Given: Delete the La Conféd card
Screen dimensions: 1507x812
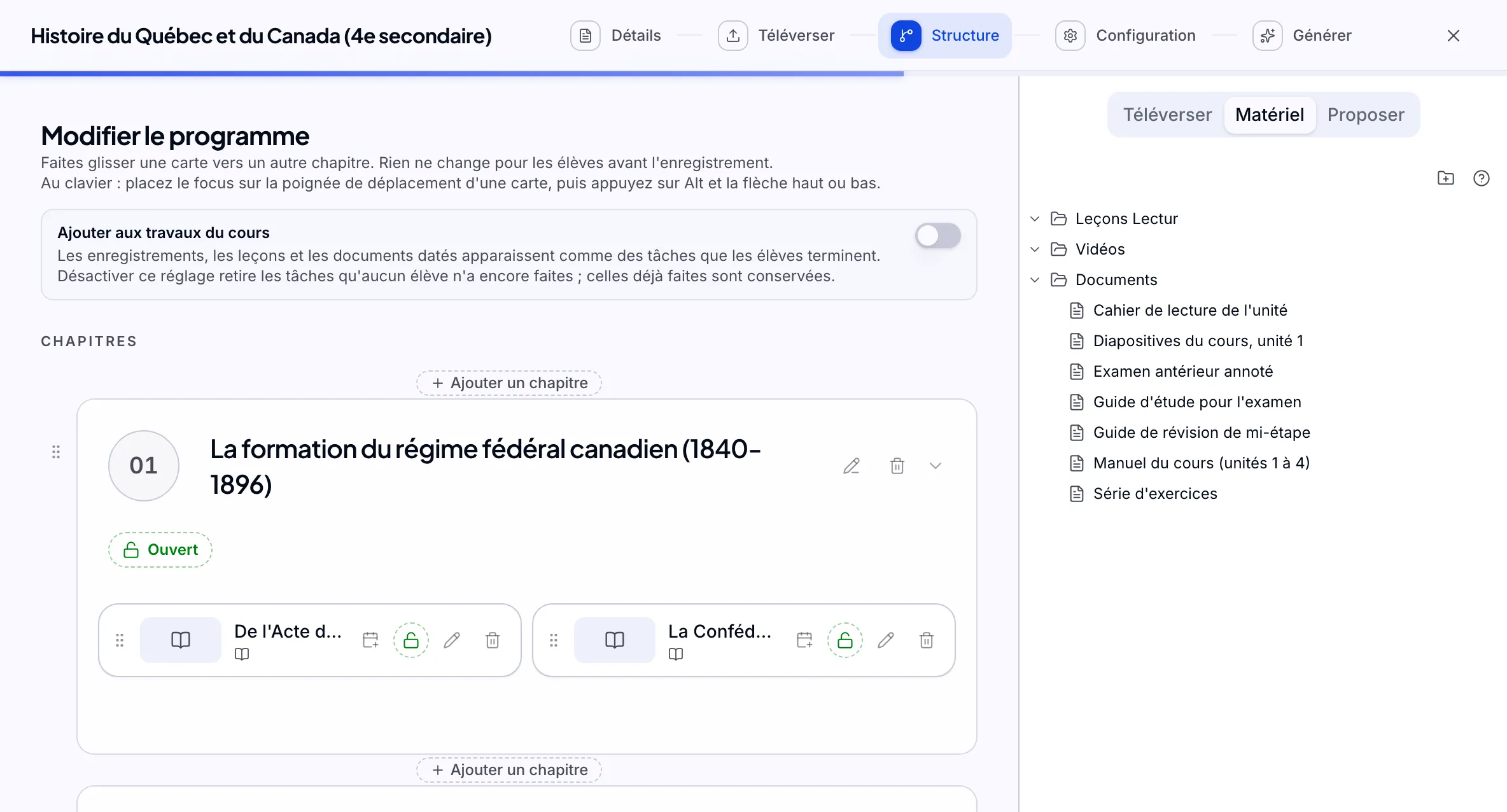Looking at the screenshot, I should pyautogui.click(x=927, y=640).
